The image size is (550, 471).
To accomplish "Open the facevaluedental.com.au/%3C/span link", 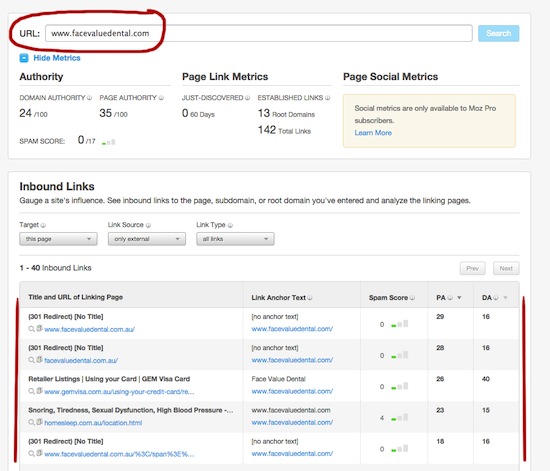I will point(119,454).
